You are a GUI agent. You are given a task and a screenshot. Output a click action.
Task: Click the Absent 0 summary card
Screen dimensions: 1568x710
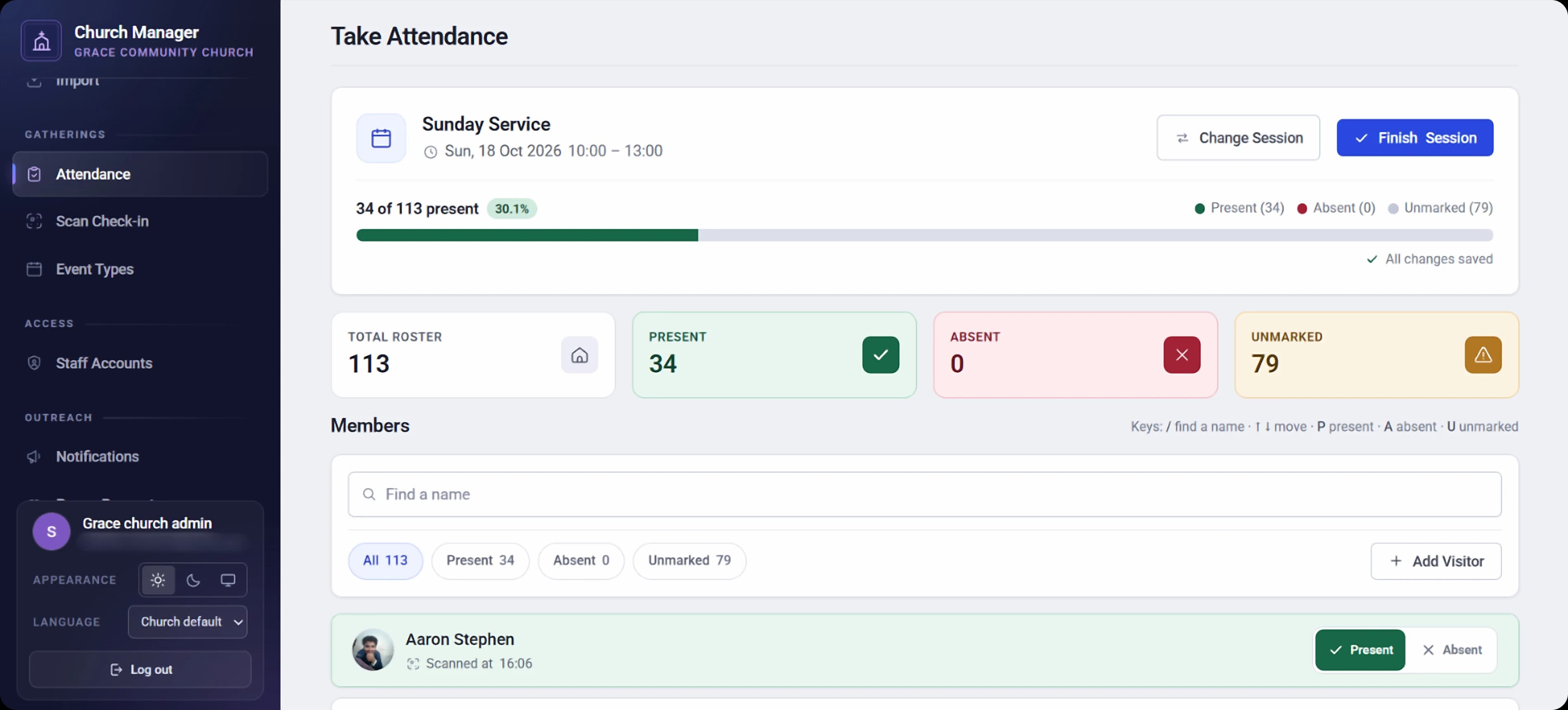pyautogui.click(x=1076, y=355)
